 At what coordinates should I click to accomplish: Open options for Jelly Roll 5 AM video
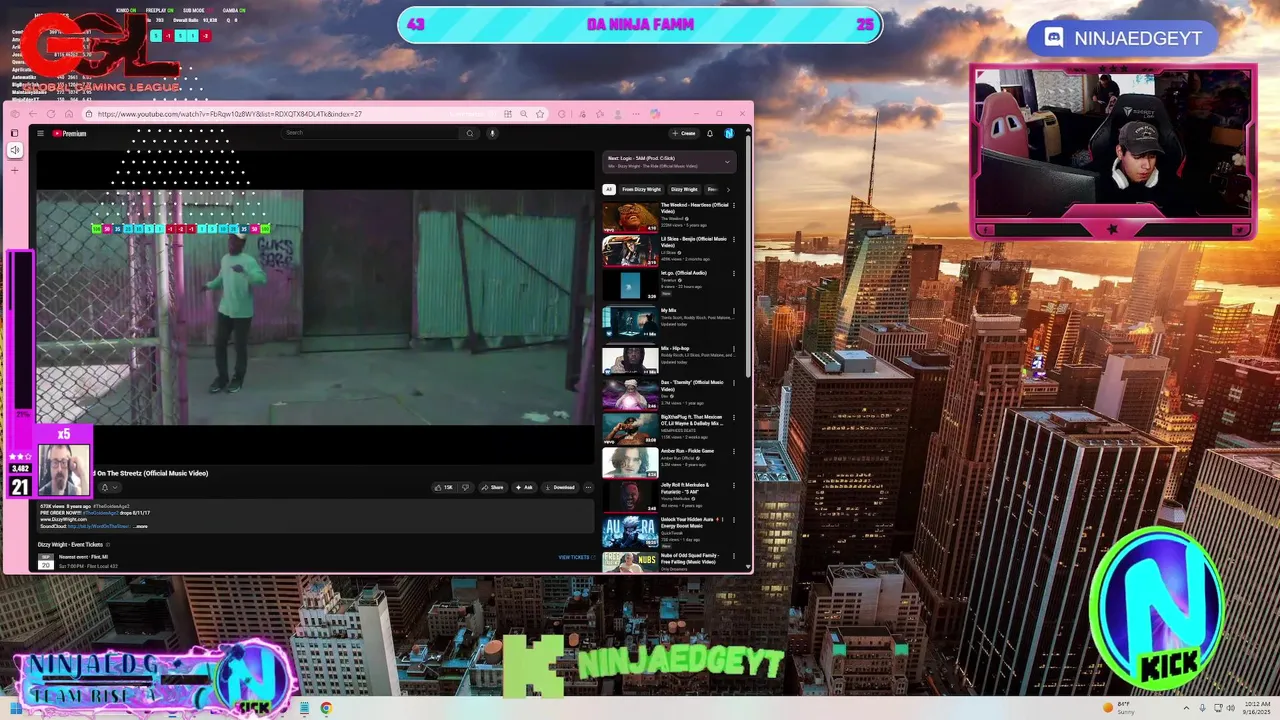coord(734,486)
